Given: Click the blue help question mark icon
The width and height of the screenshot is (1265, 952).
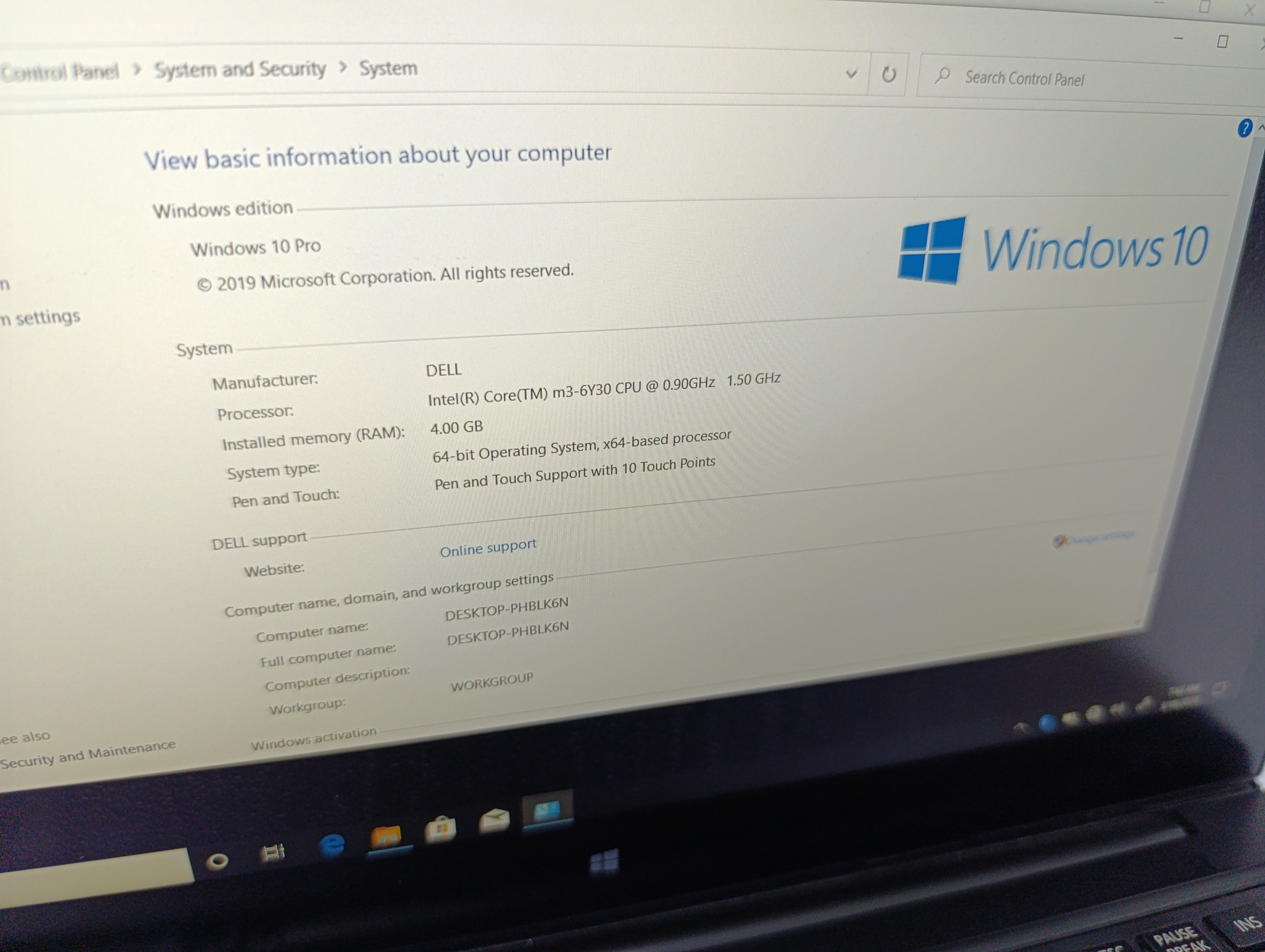Looking at the screenshot, I should coord(1244,128).
